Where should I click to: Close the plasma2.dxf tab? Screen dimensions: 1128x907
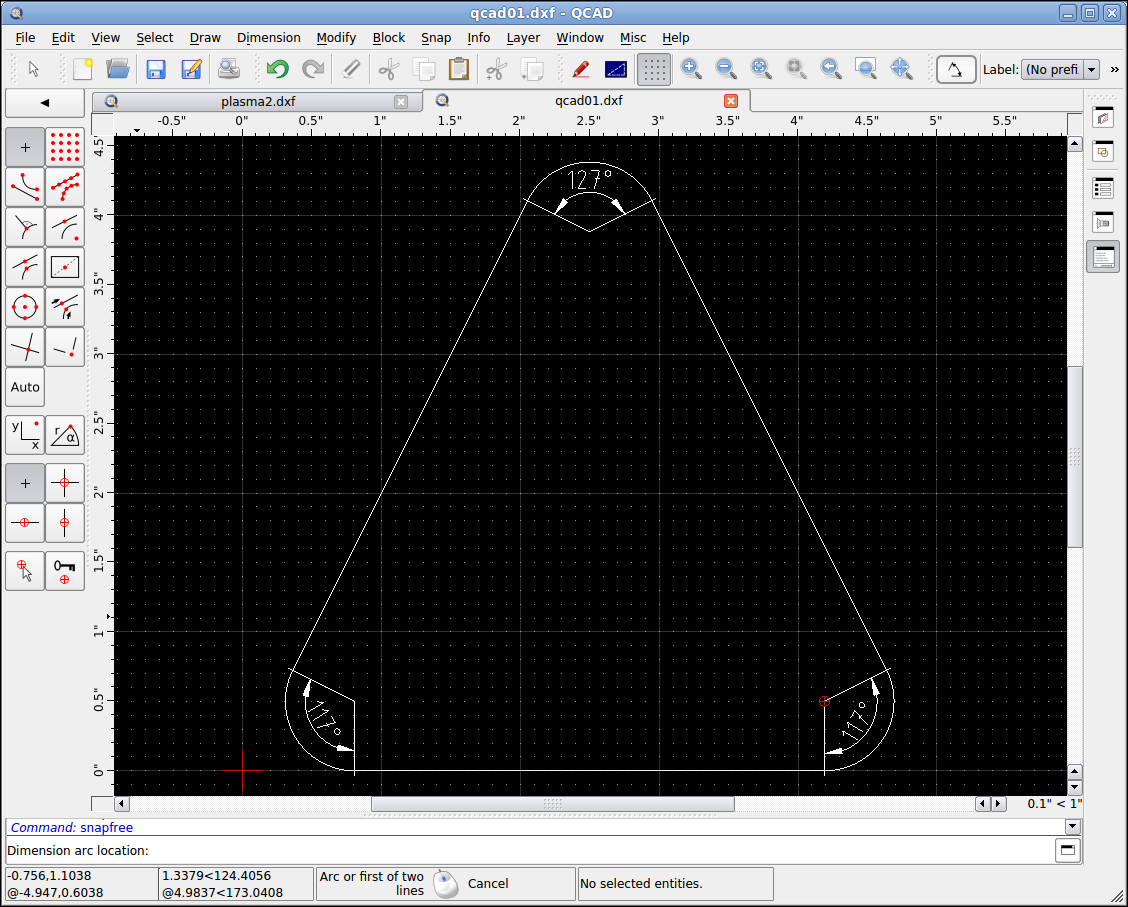pyautogui.click(x=401, y=102)
